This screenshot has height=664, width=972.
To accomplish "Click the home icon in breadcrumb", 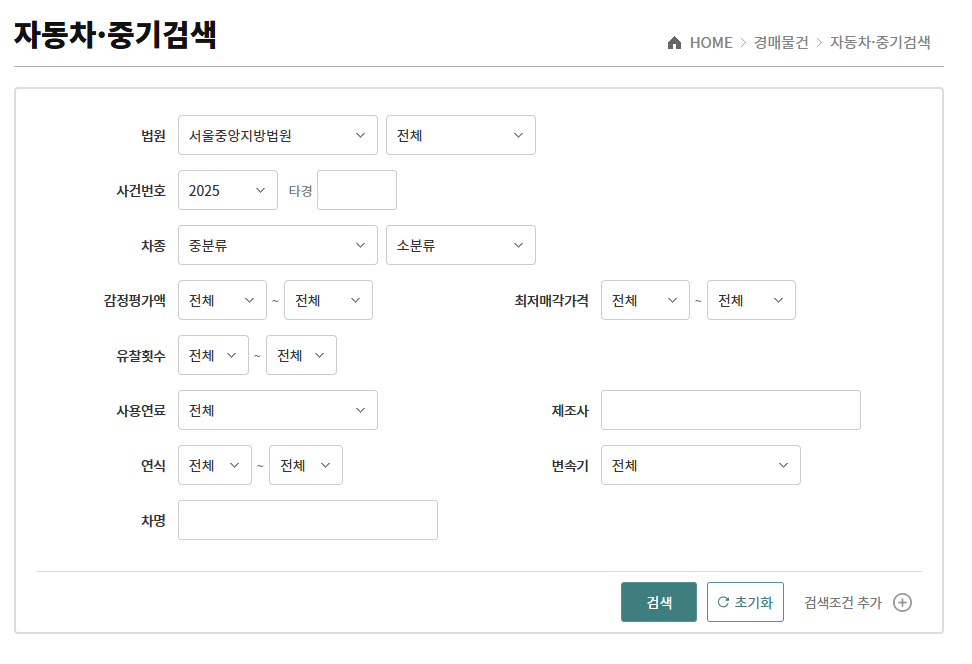I will tap(674, 43).
